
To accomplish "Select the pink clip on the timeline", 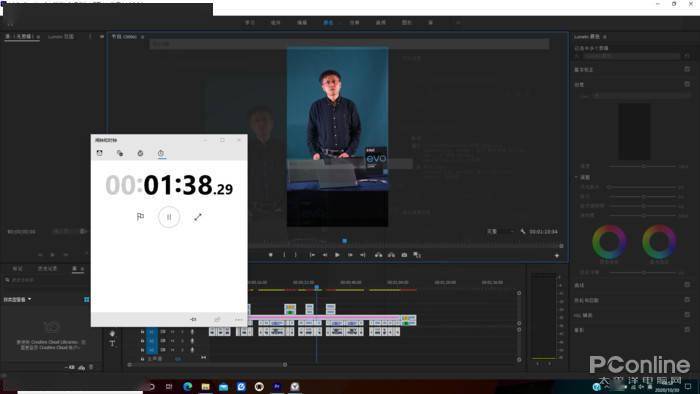I will [325, 318].
